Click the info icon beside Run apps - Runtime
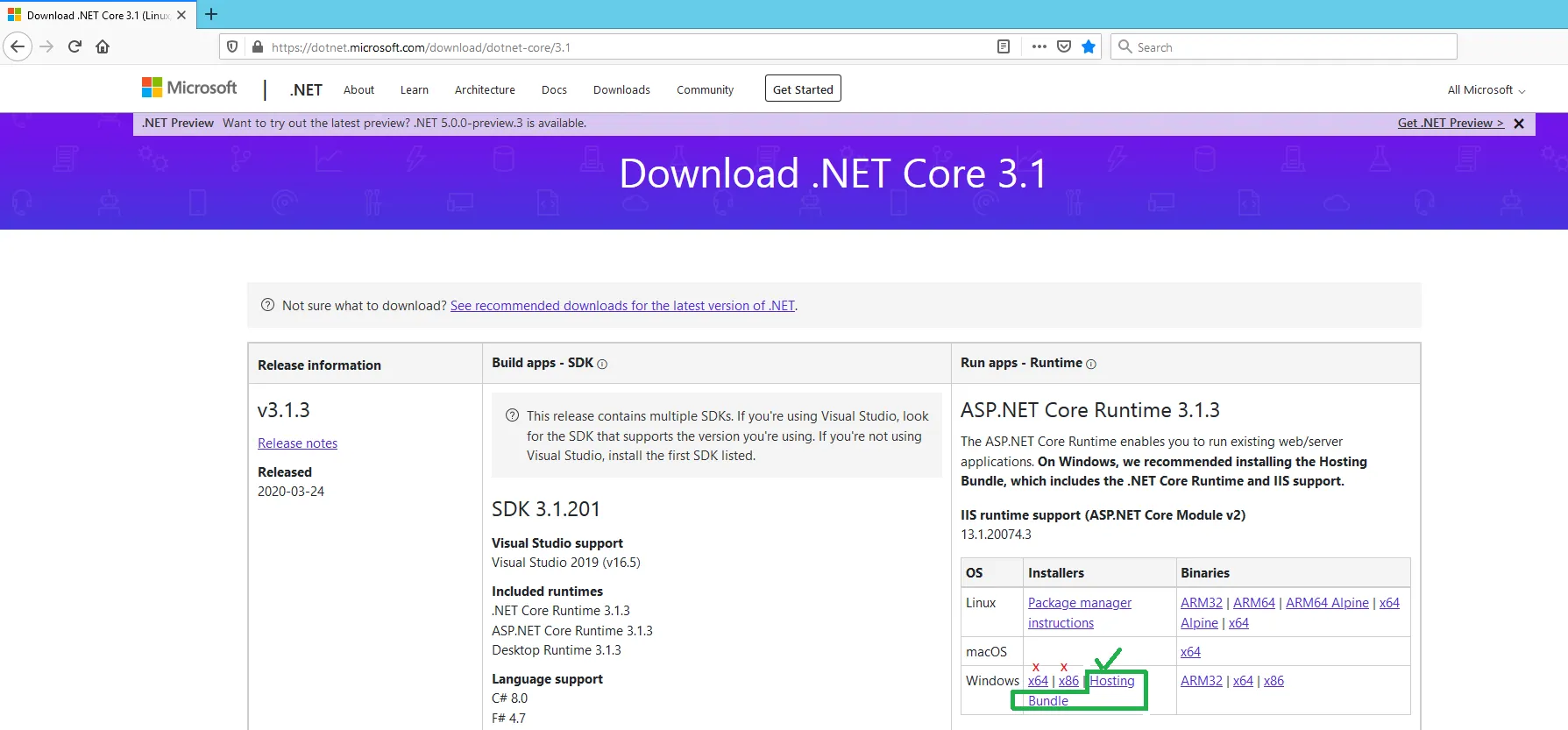 click(1091, 364)
